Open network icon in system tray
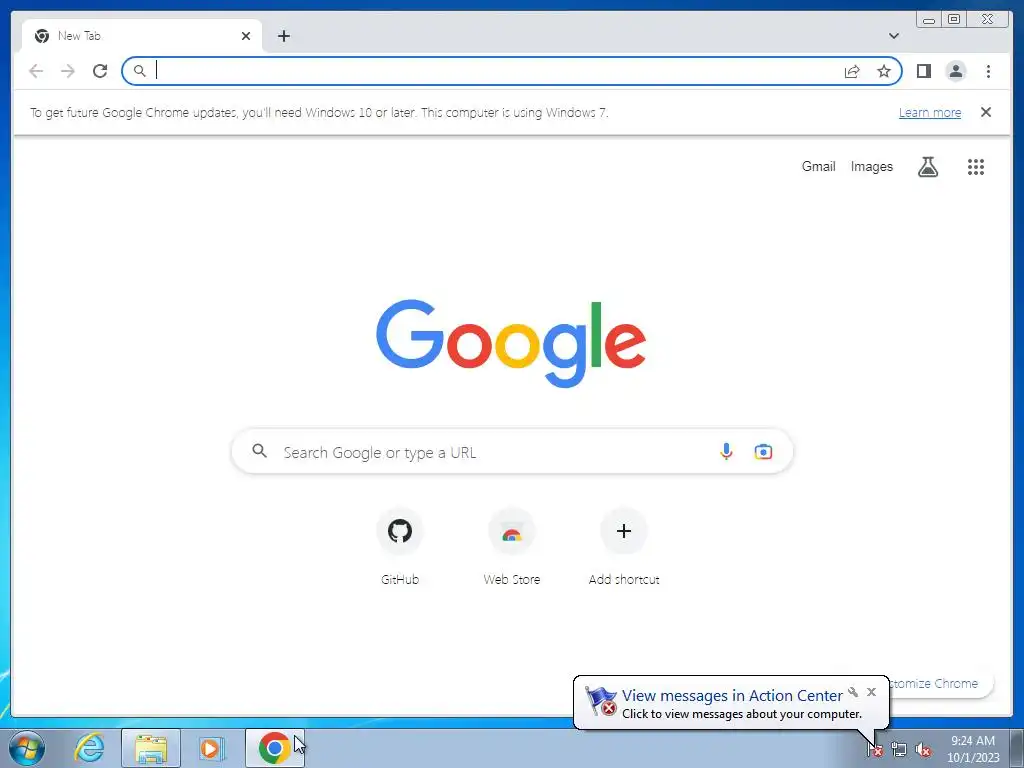The width and height of the screenshot is (1024, 768). click(899, 750)
